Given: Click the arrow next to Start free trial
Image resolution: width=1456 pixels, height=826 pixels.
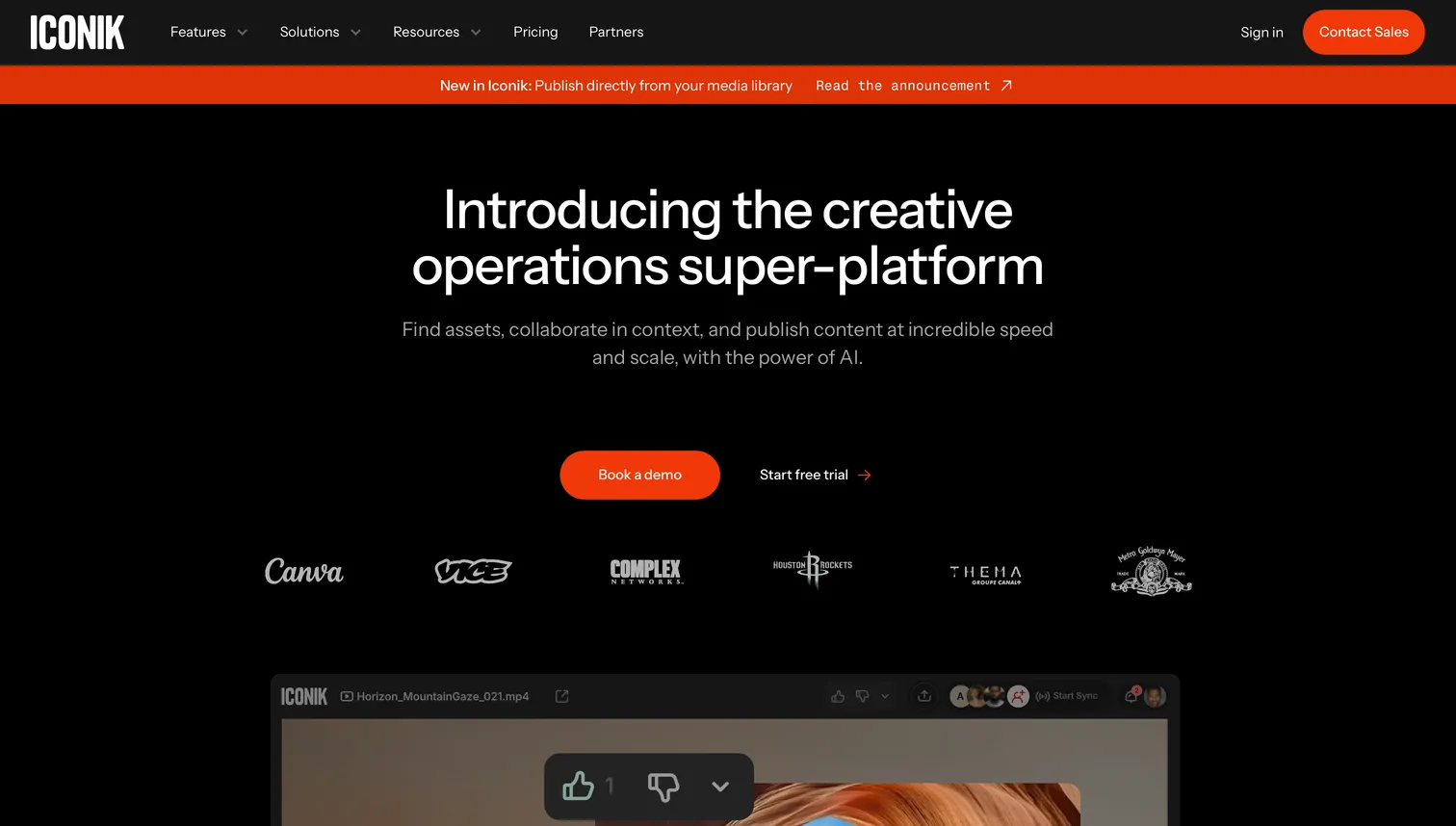Looking at the screenshot, I should [x=865, y=475].
